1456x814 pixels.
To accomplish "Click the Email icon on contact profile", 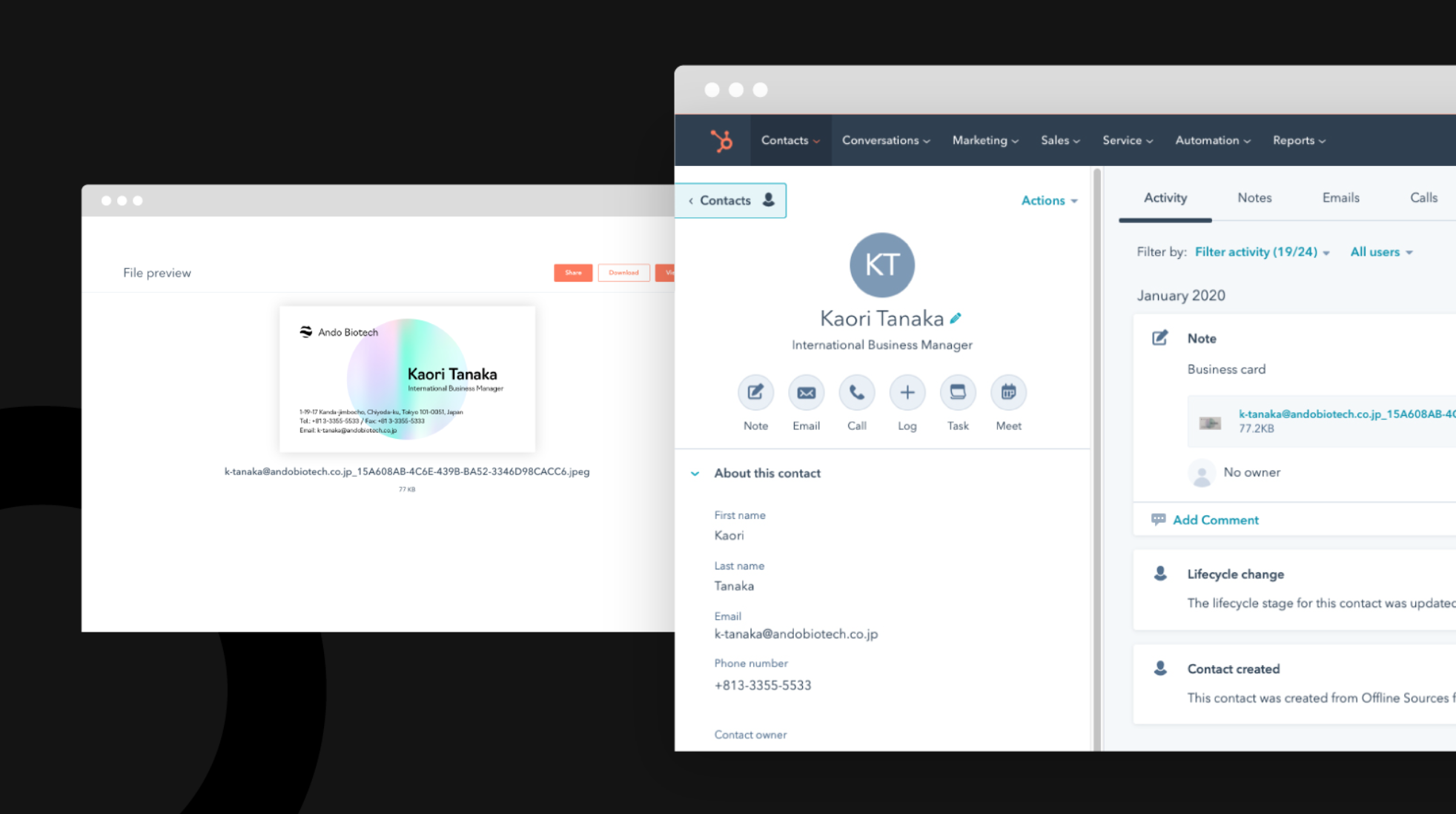I will (805, 392).
